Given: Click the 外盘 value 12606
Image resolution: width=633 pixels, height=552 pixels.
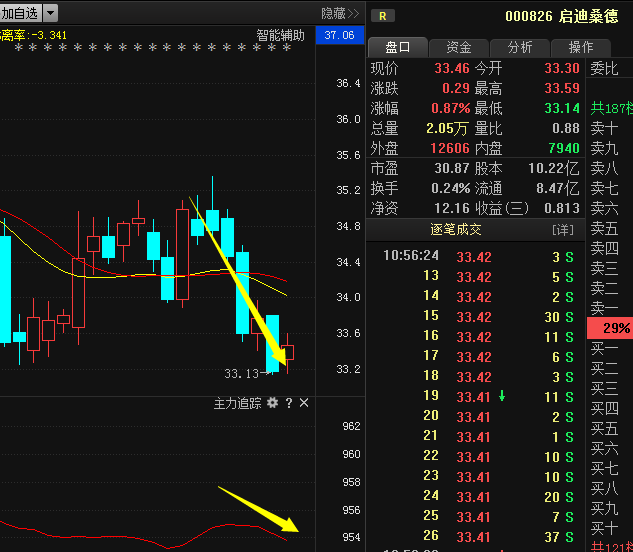Looking at the screenshot, I should click(450, 148).
